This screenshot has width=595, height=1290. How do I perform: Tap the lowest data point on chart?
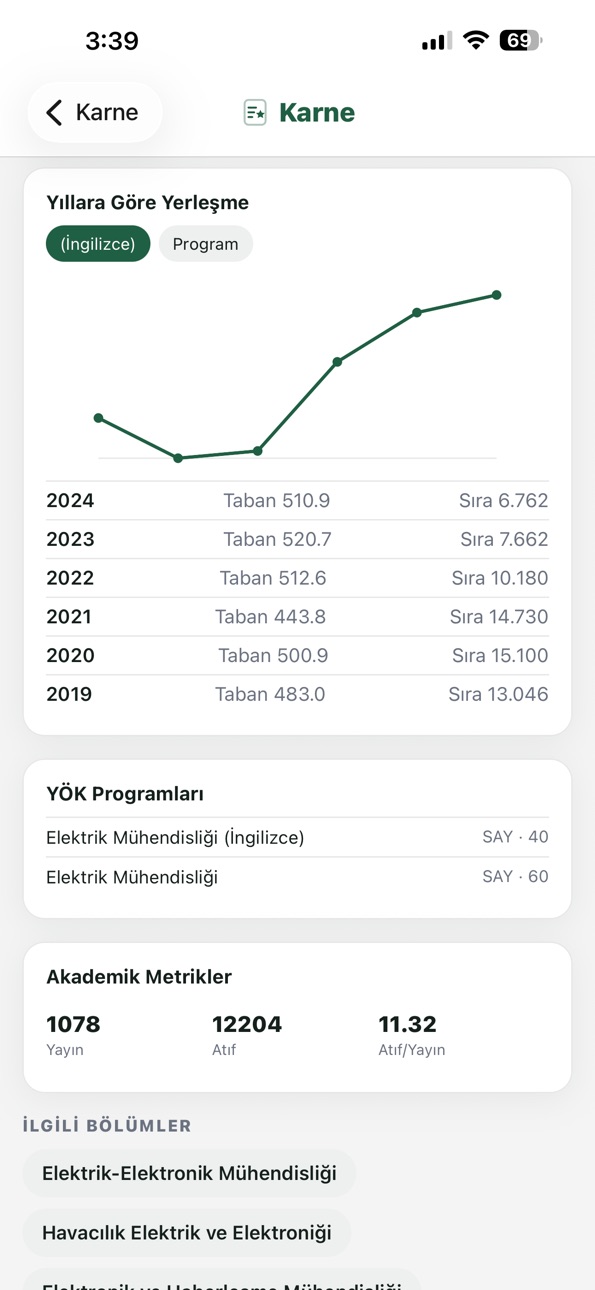tap(178, 458)
